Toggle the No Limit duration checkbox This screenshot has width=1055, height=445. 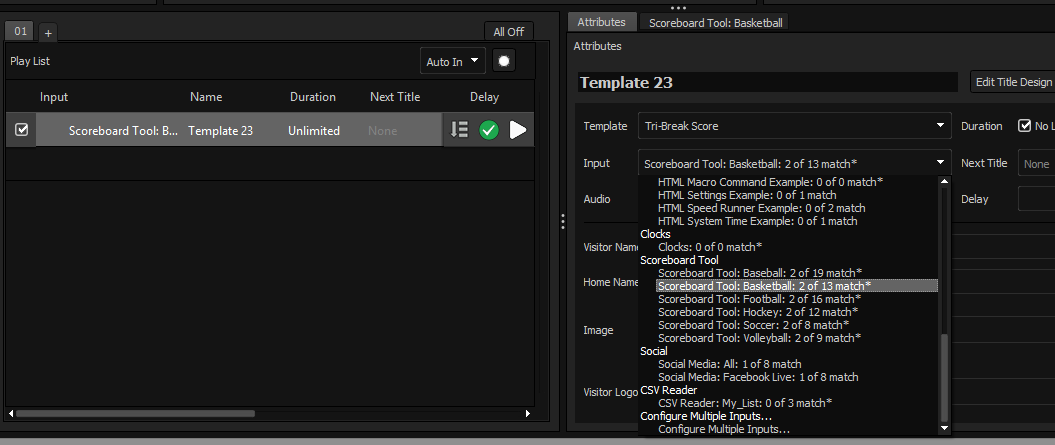point(1024,126)
